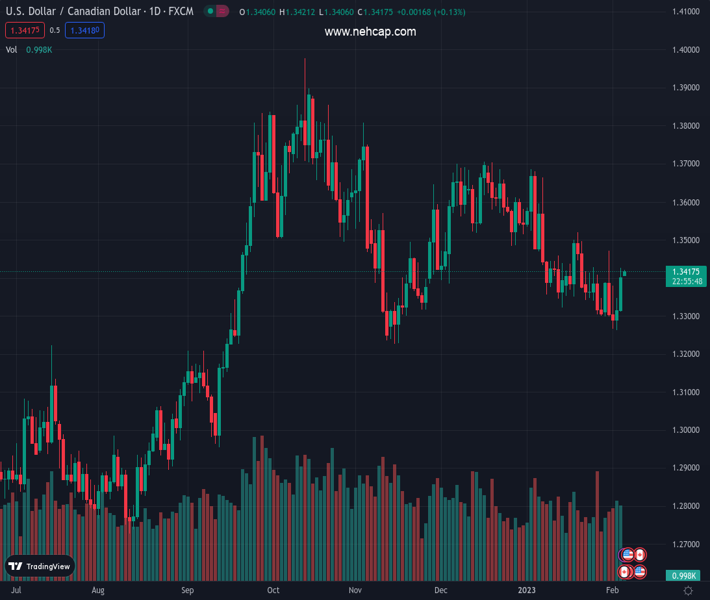Click the red sell price button 1.34175
710x600 pixels.
pos(25,30)
